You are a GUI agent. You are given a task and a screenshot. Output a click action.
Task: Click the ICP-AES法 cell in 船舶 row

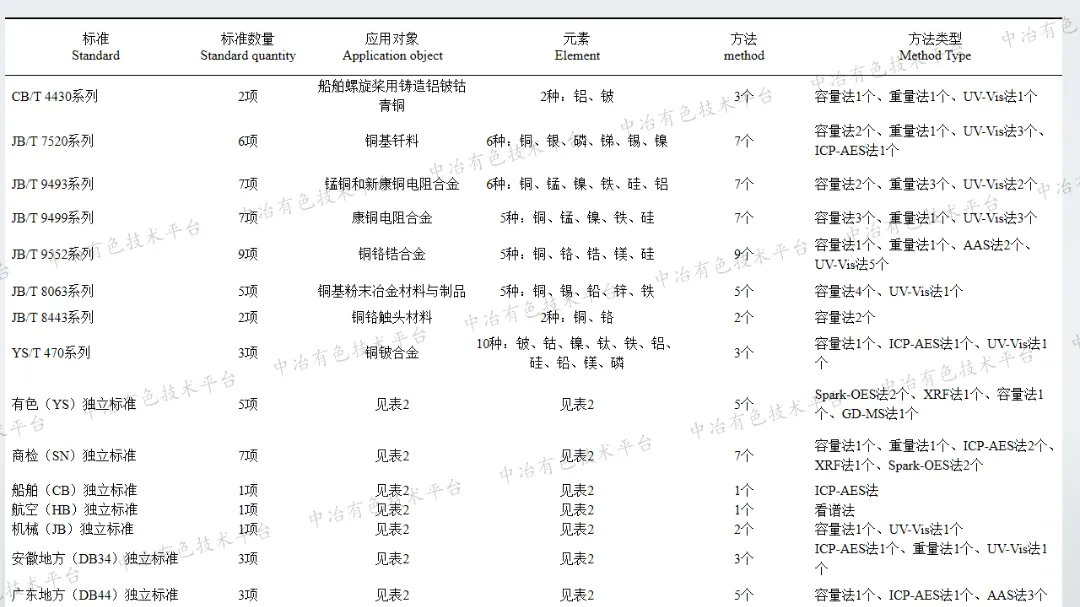pos(847,491)
